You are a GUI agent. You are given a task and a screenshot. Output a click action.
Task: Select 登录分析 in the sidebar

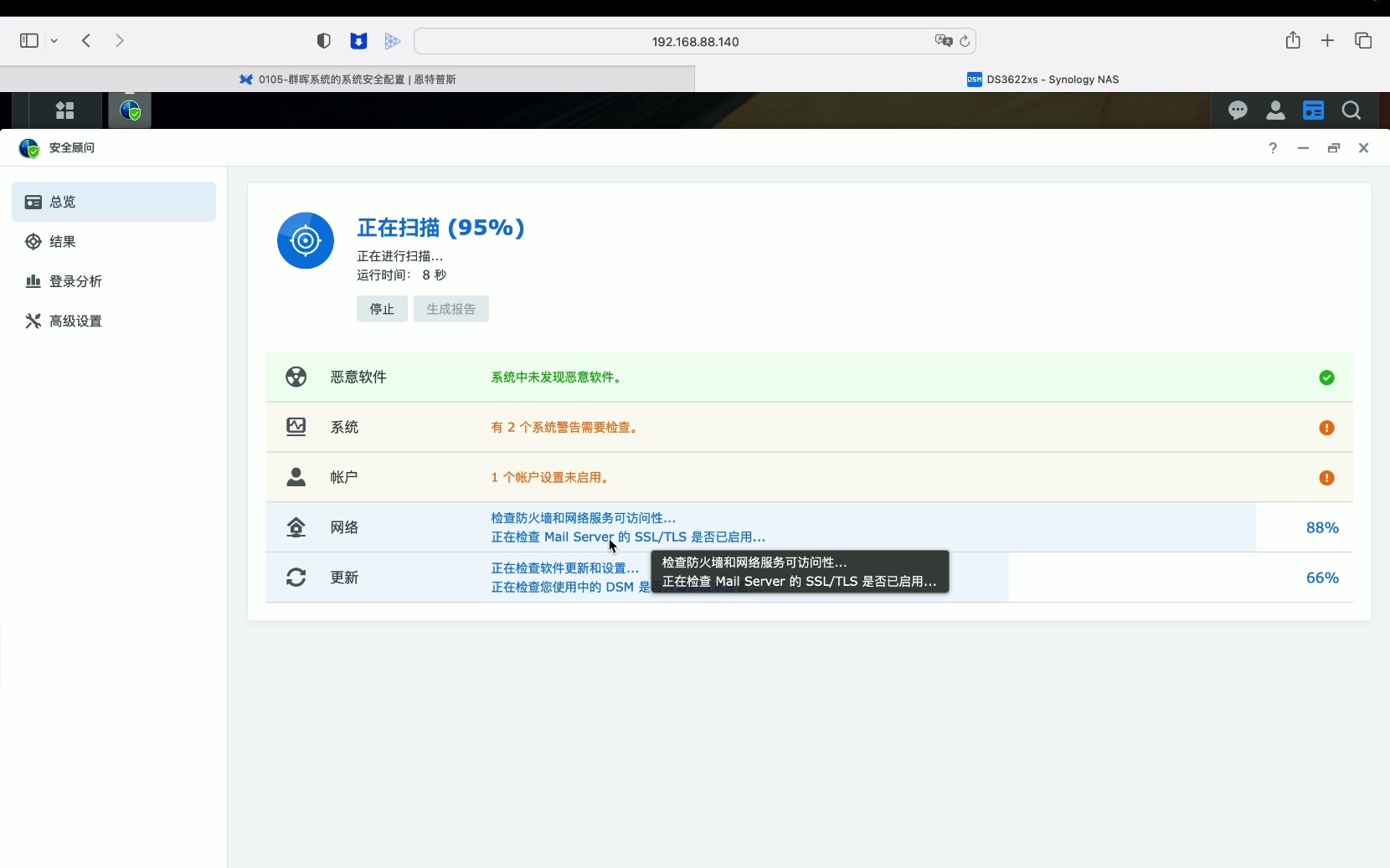tap(114, 281)
